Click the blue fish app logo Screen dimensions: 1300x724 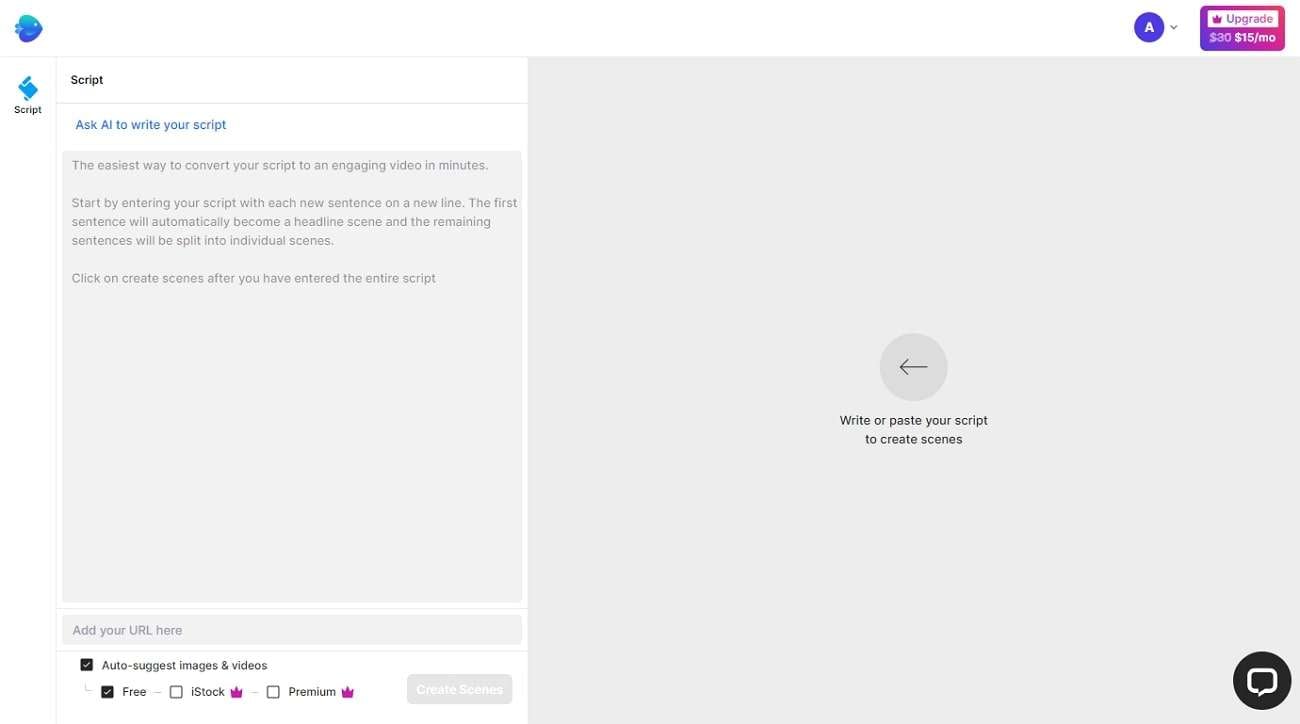click(x=28, y=28)
